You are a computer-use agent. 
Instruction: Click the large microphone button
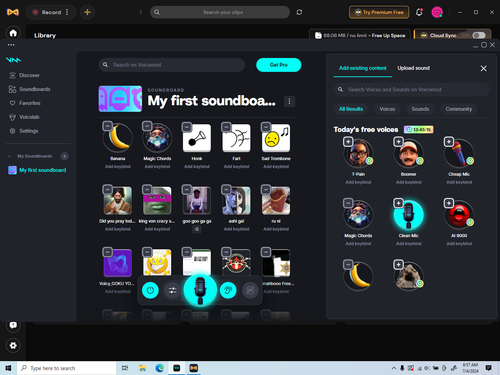[200, 290]
